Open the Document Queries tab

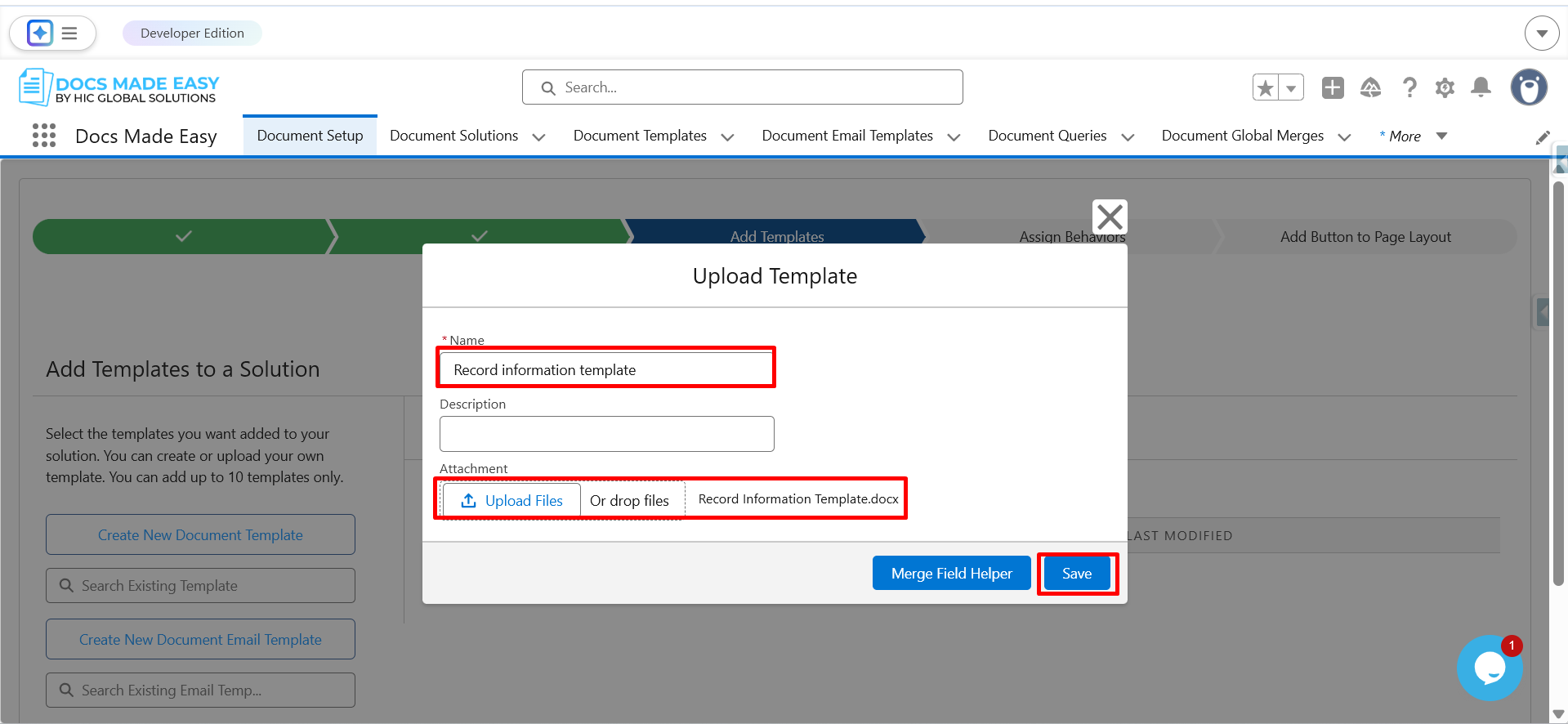tap(1047, 136)
